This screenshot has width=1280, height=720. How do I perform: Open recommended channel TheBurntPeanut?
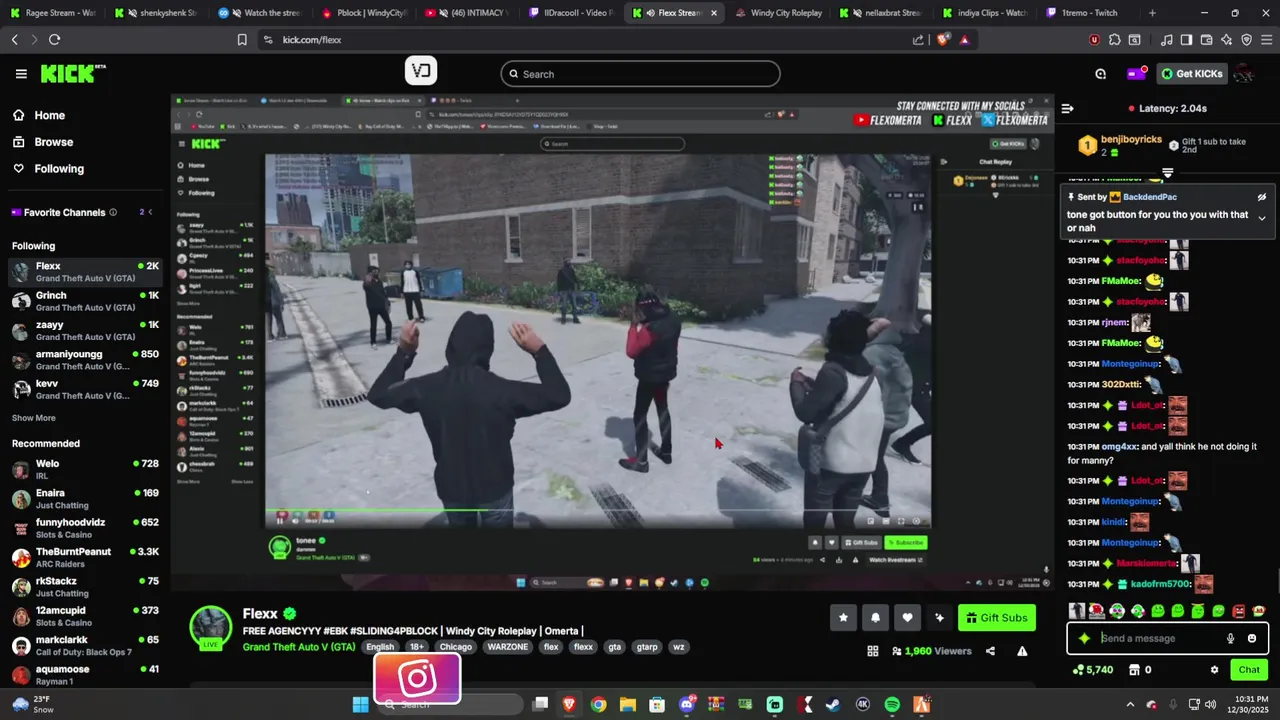click(x=85, y=557)
